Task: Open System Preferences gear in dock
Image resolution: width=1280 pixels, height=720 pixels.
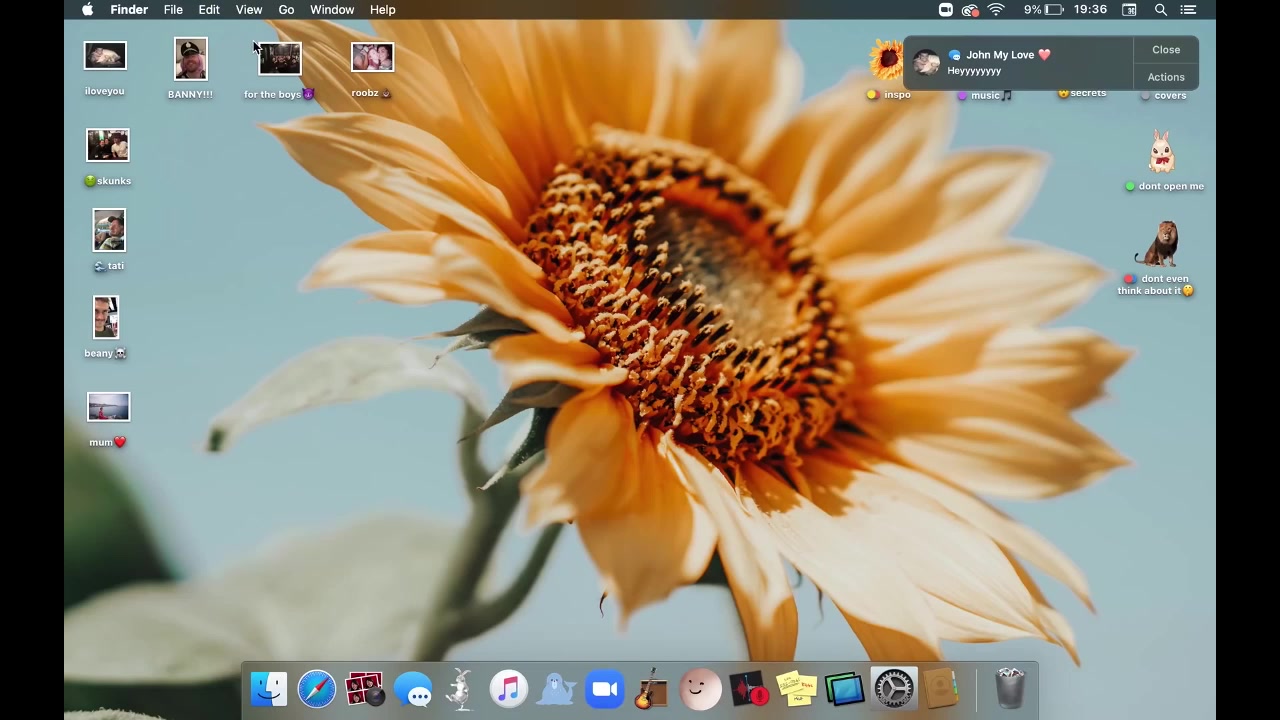Action: 893,689
